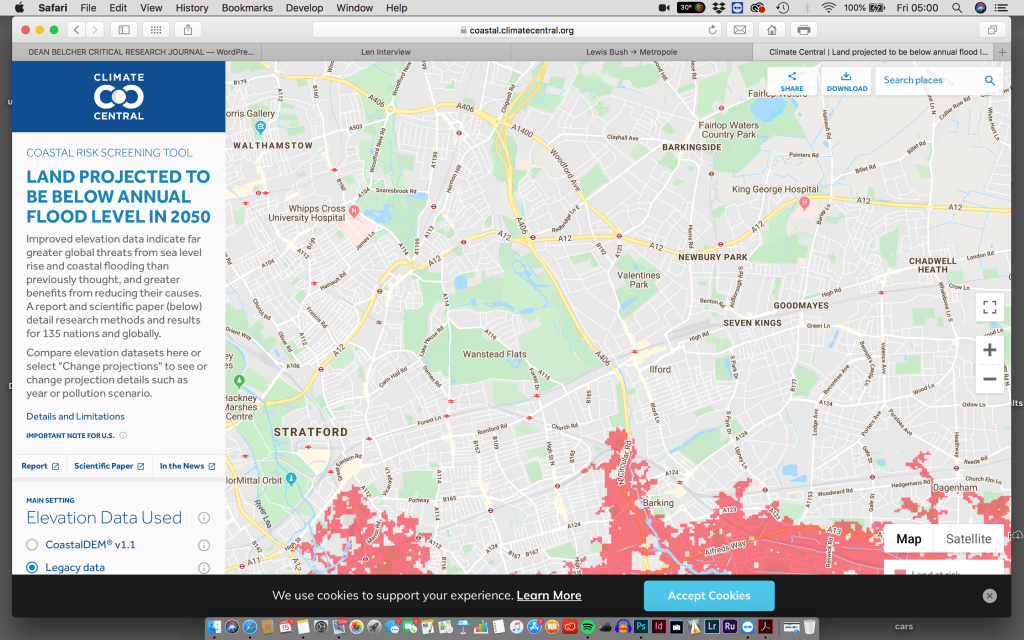Screen dimensions: 1024x640
Task: Toggle fullscreen map view
Action: pyautogui.click(x=989, y=307)
